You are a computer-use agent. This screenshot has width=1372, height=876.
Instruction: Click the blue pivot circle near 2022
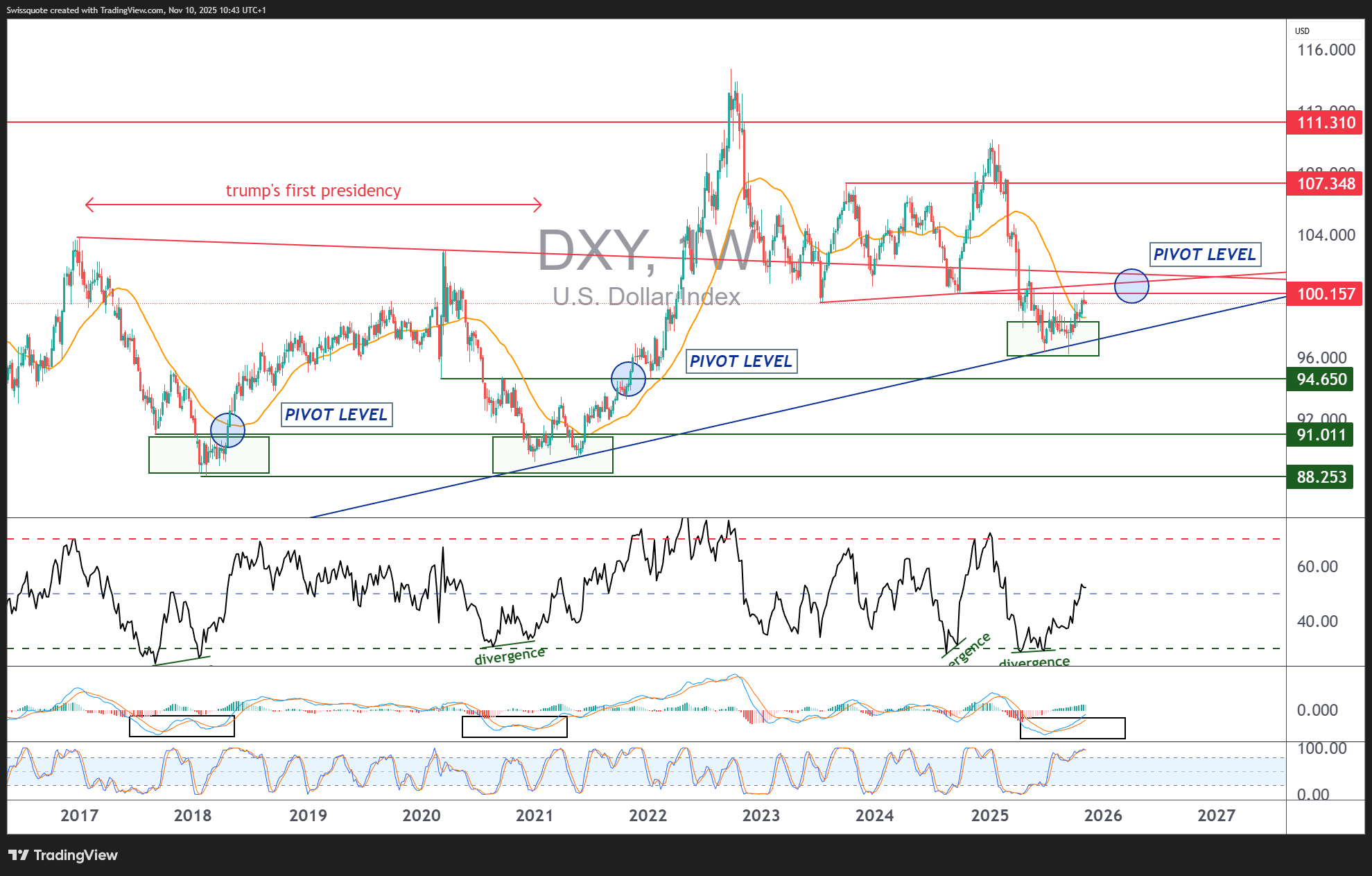pyautogui.click(x=628, y=379)
